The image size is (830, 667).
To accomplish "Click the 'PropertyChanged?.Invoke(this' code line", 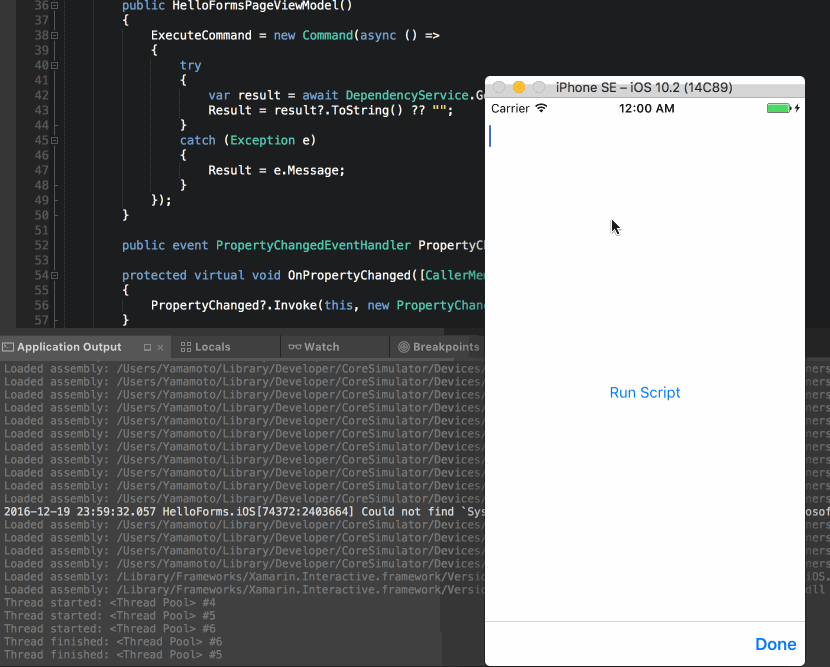I will pos(318,305).
